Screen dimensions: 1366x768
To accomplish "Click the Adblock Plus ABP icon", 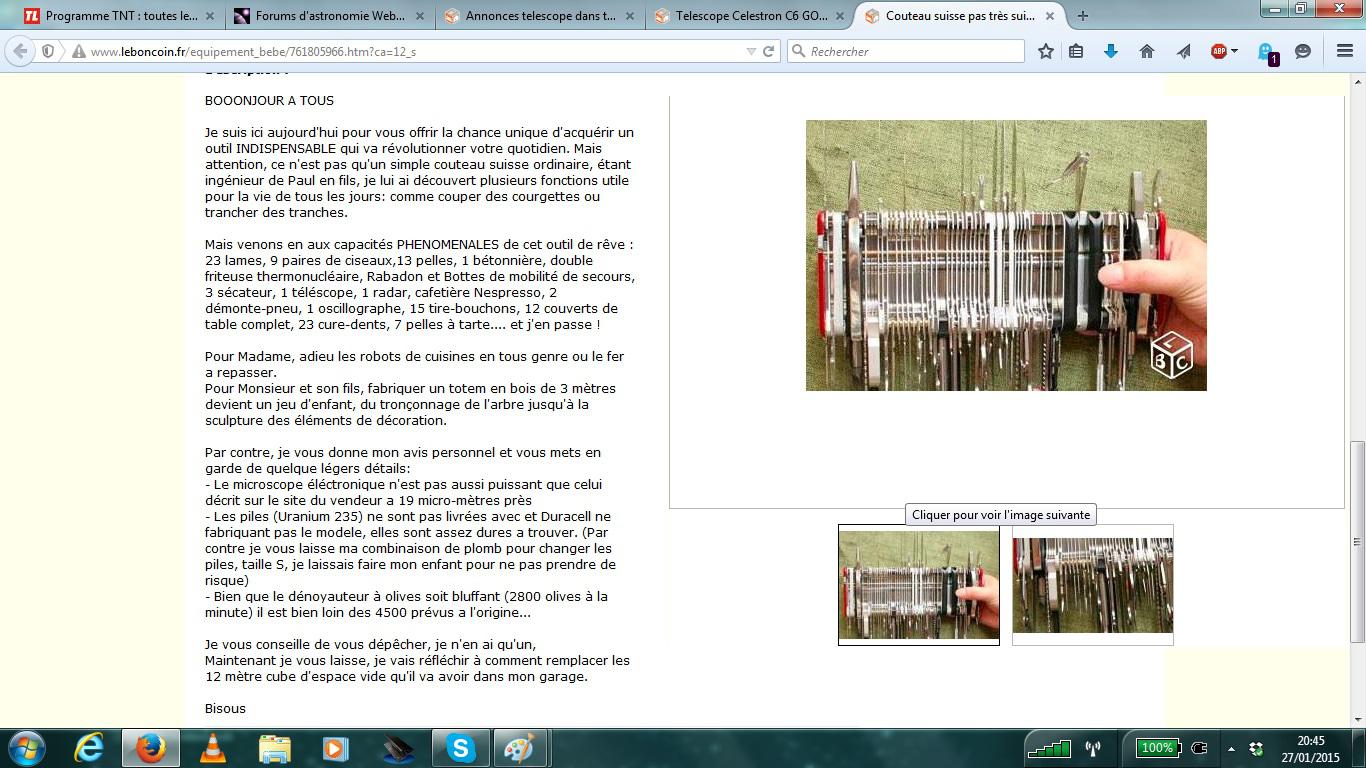I will click(1219, 51).
